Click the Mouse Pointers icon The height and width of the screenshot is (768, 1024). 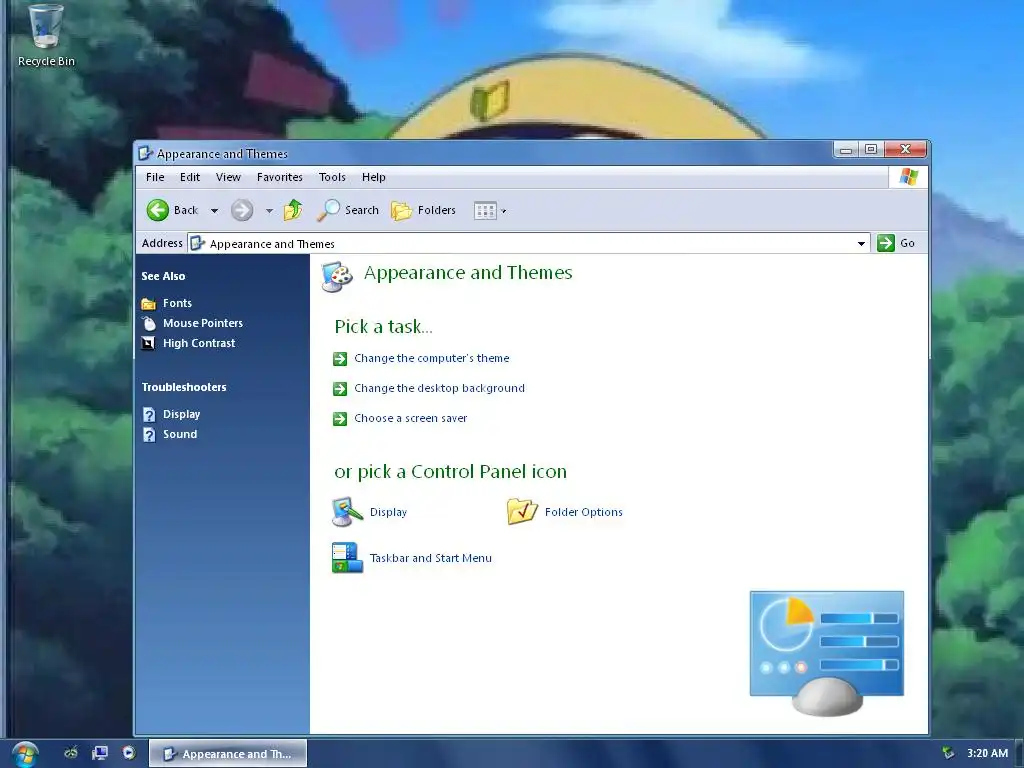(x=149, y=323)
